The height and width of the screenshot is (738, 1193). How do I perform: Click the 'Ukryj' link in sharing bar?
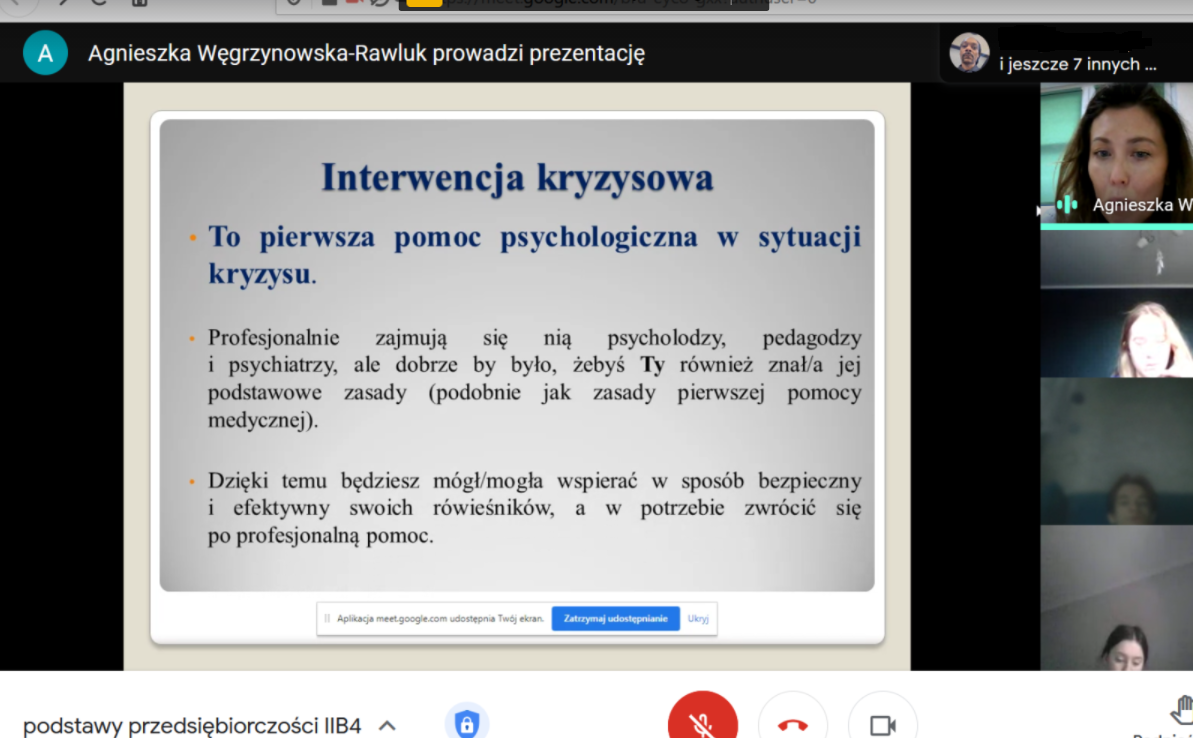click(698, 619)
